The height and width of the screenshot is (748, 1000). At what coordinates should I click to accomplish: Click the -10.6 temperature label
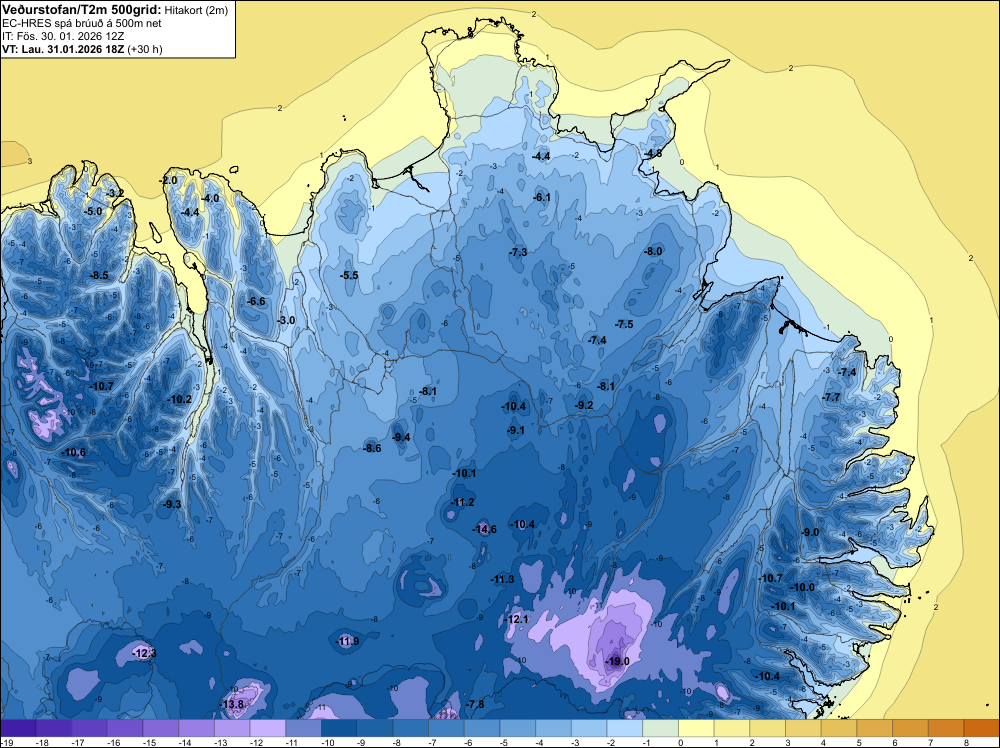pyautogui.click(x=73, y=452)
